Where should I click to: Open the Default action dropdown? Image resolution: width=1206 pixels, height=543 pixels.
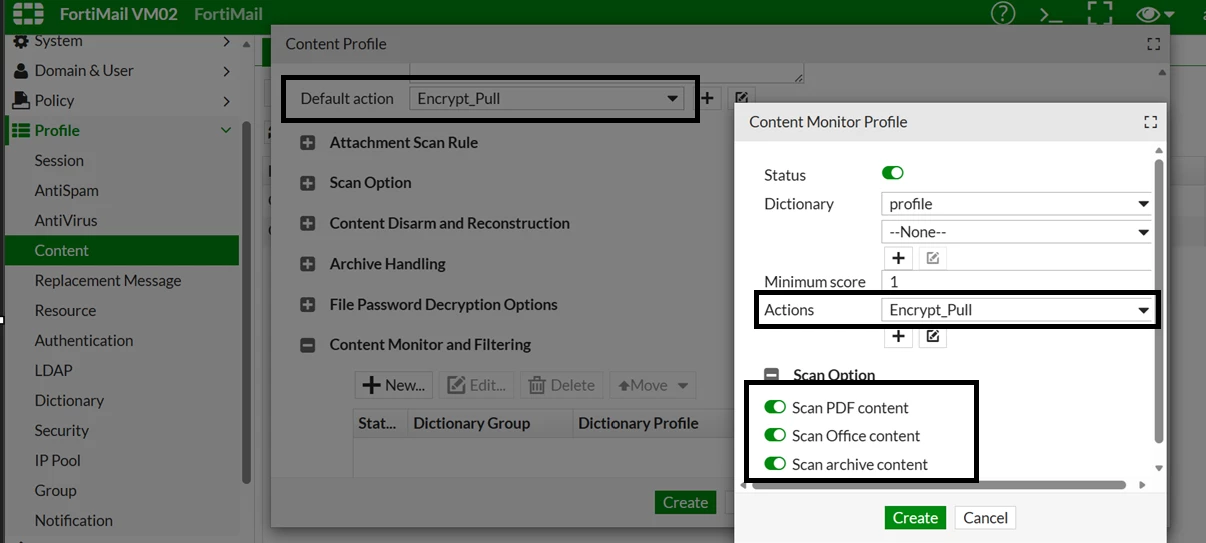[546, 99]
